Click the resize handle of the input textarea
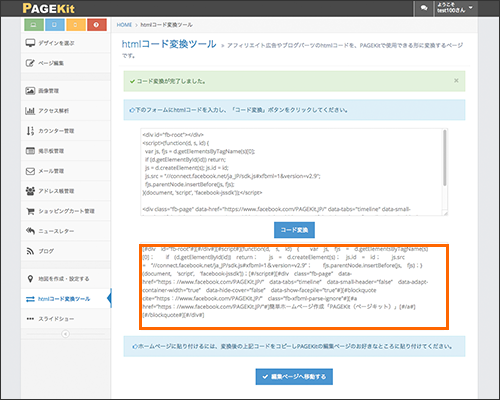The image size is (500, 400). coord(445,213)
